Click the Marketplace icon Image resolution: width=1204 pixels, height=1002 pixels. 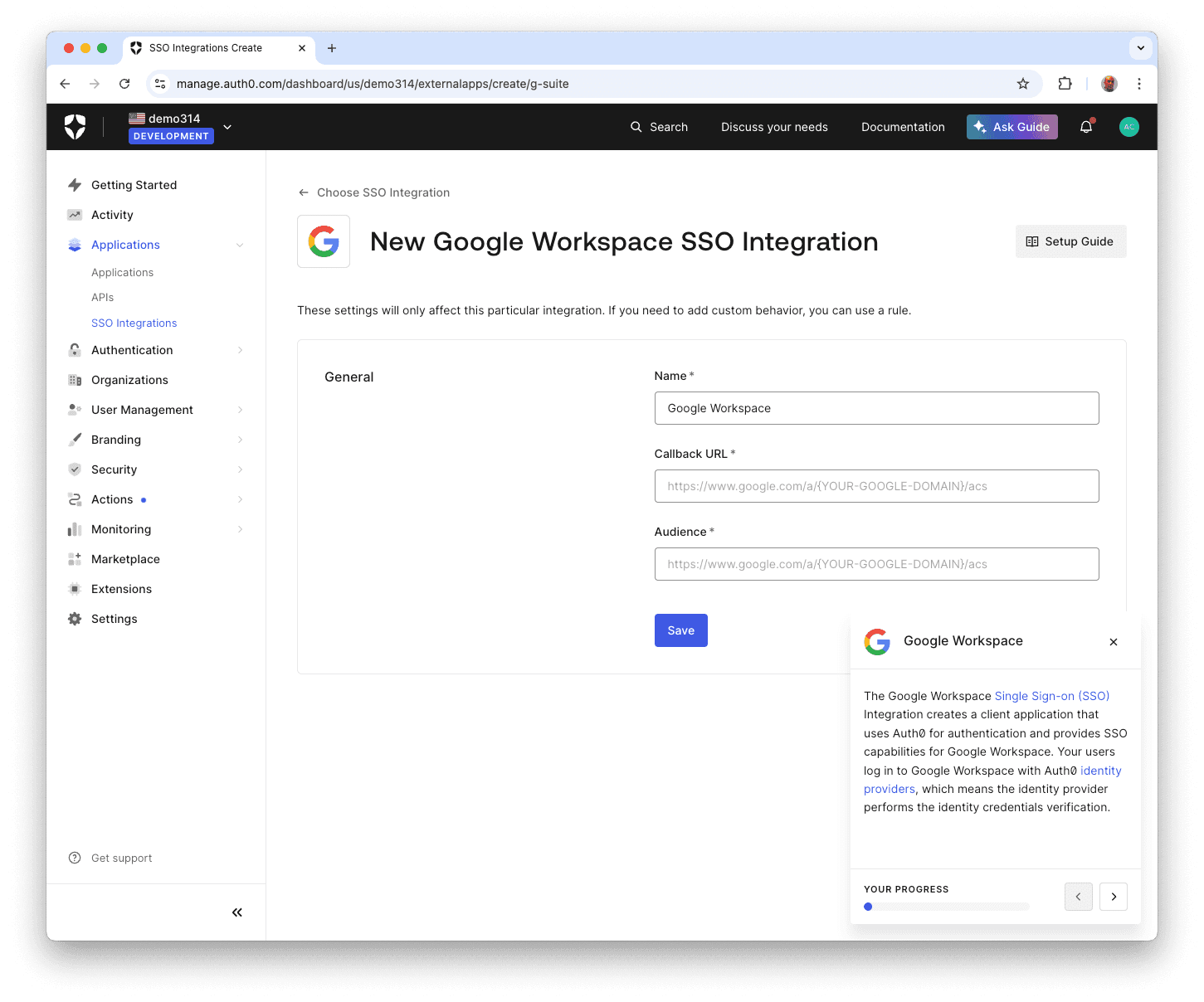(x=75, y=559)
